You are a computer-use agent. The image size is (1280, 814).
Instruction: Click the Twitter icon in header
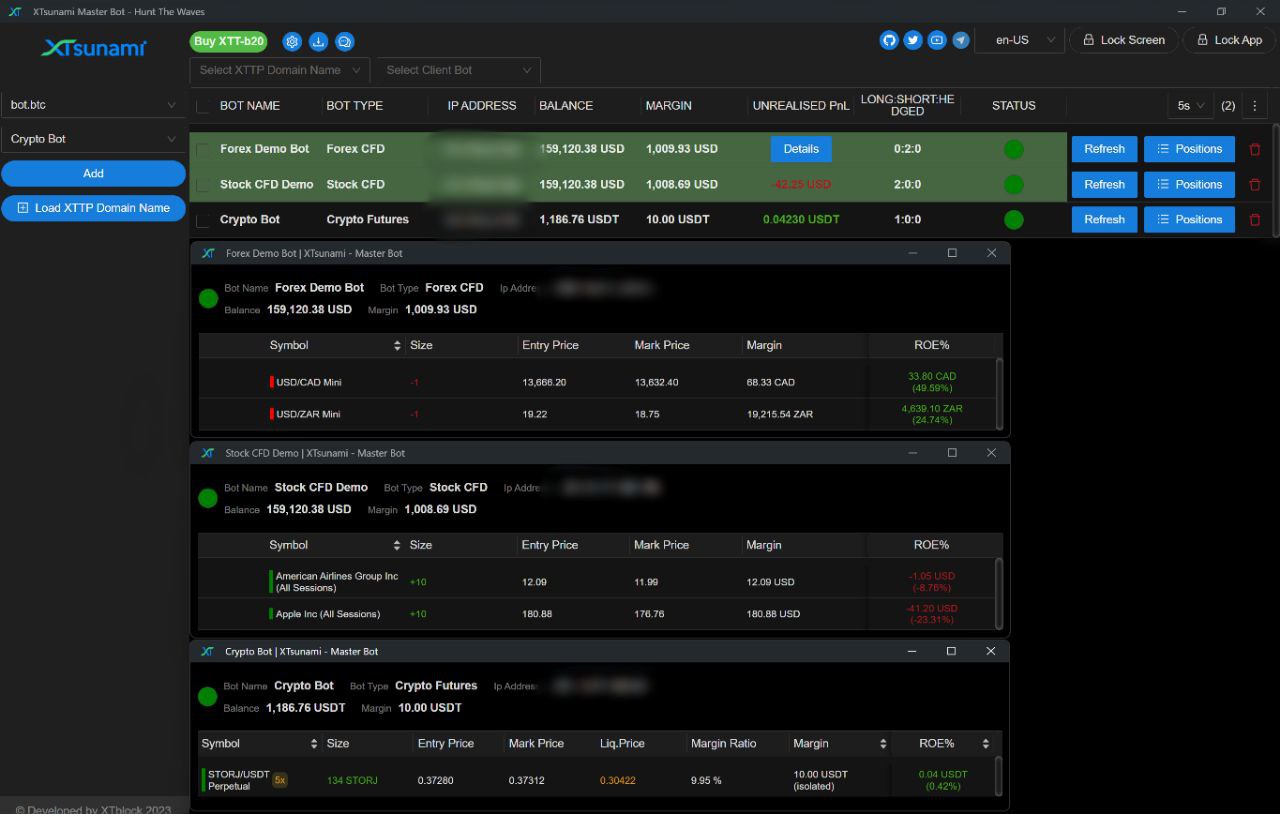coord(913,40)
